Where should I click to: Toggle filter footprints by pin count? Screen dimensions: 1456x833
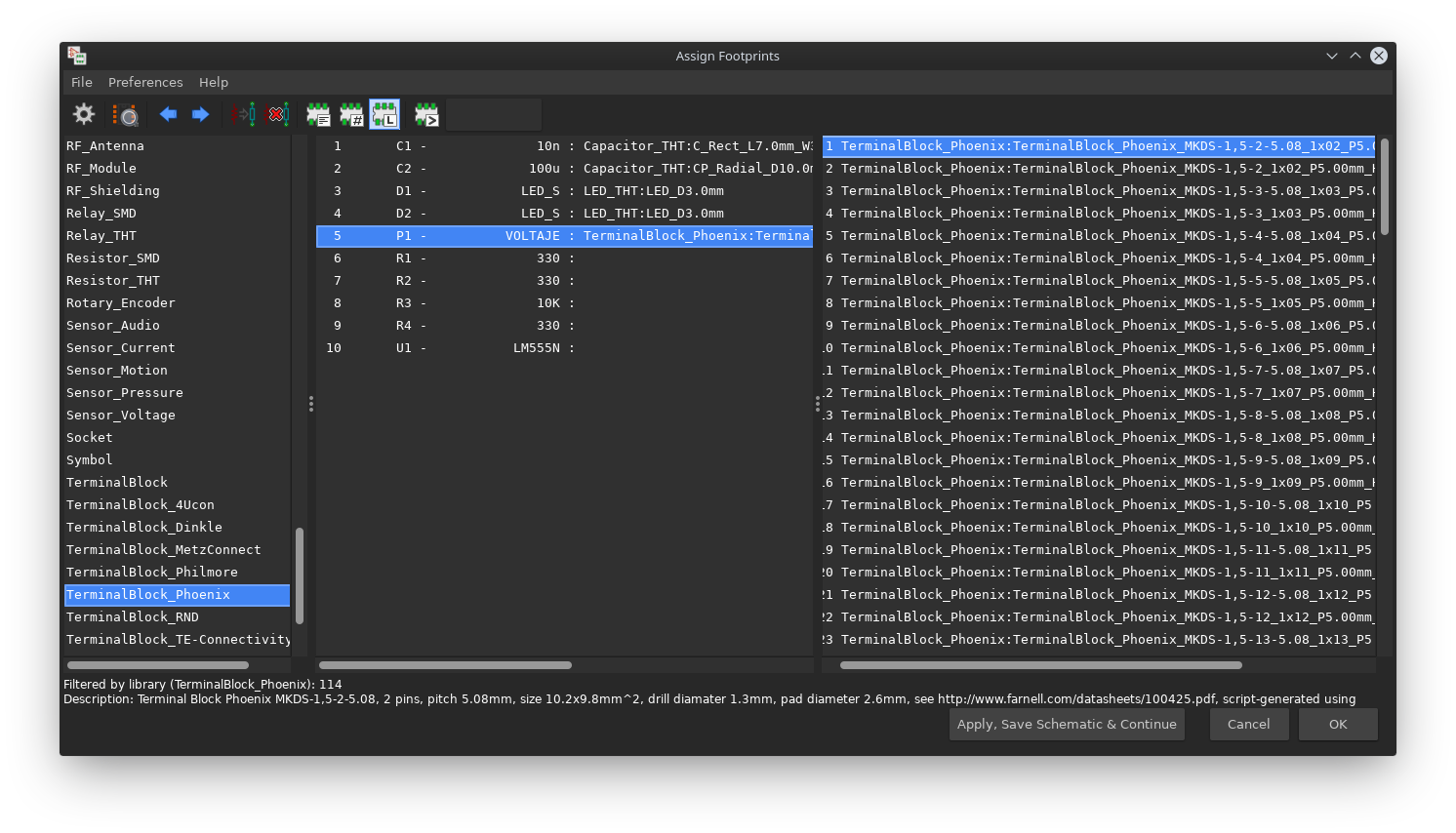(351, 114)
